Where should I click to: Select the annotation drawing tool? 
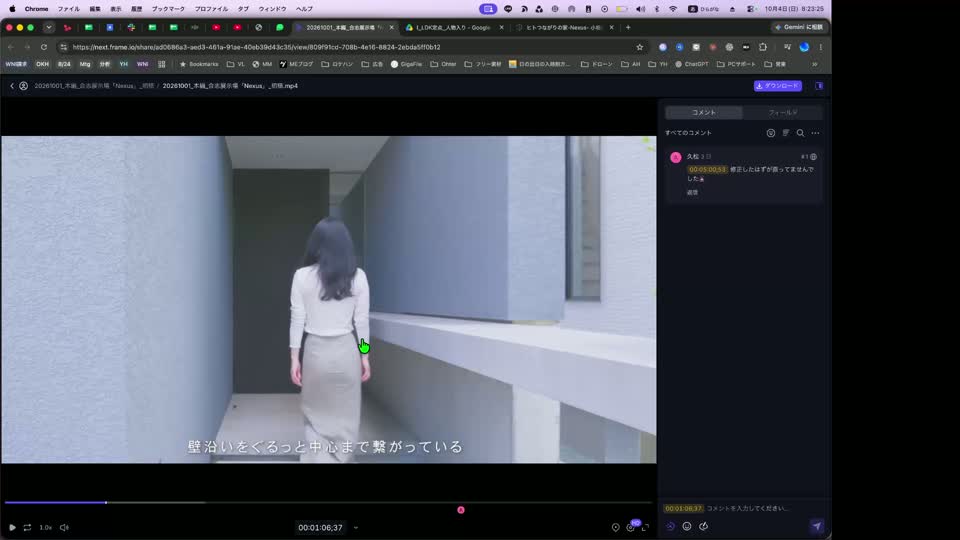click(x=703, y=526)
